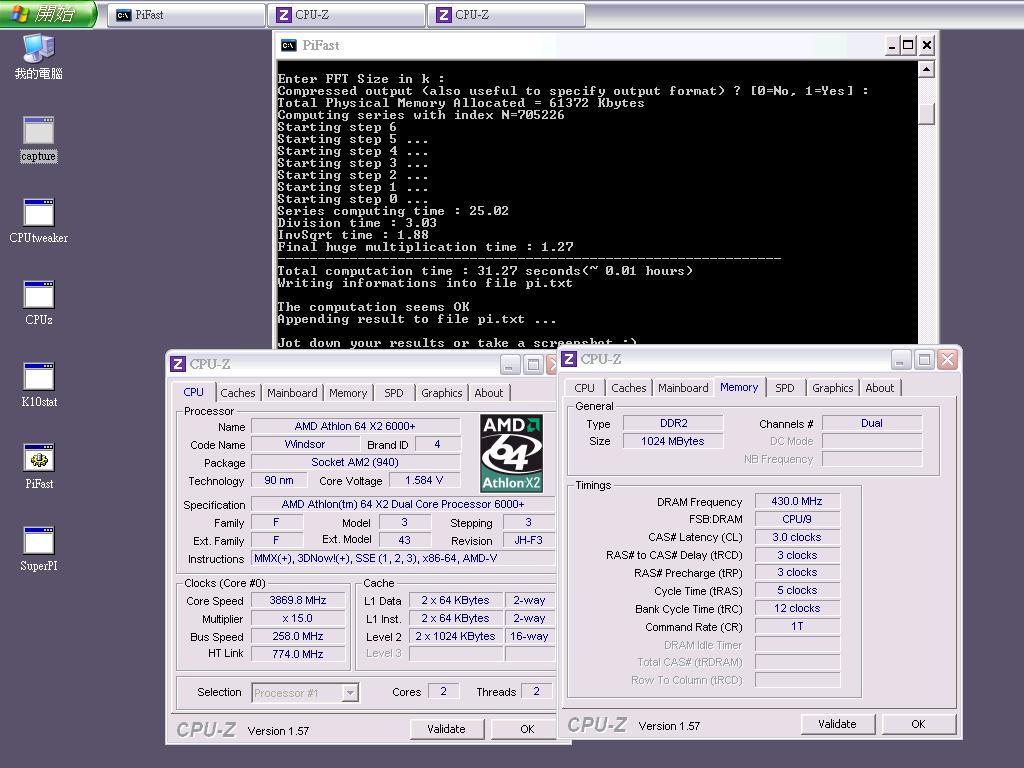Close the PiFast console window
This screenshot has width=1024, height=768.
(927, 45)
